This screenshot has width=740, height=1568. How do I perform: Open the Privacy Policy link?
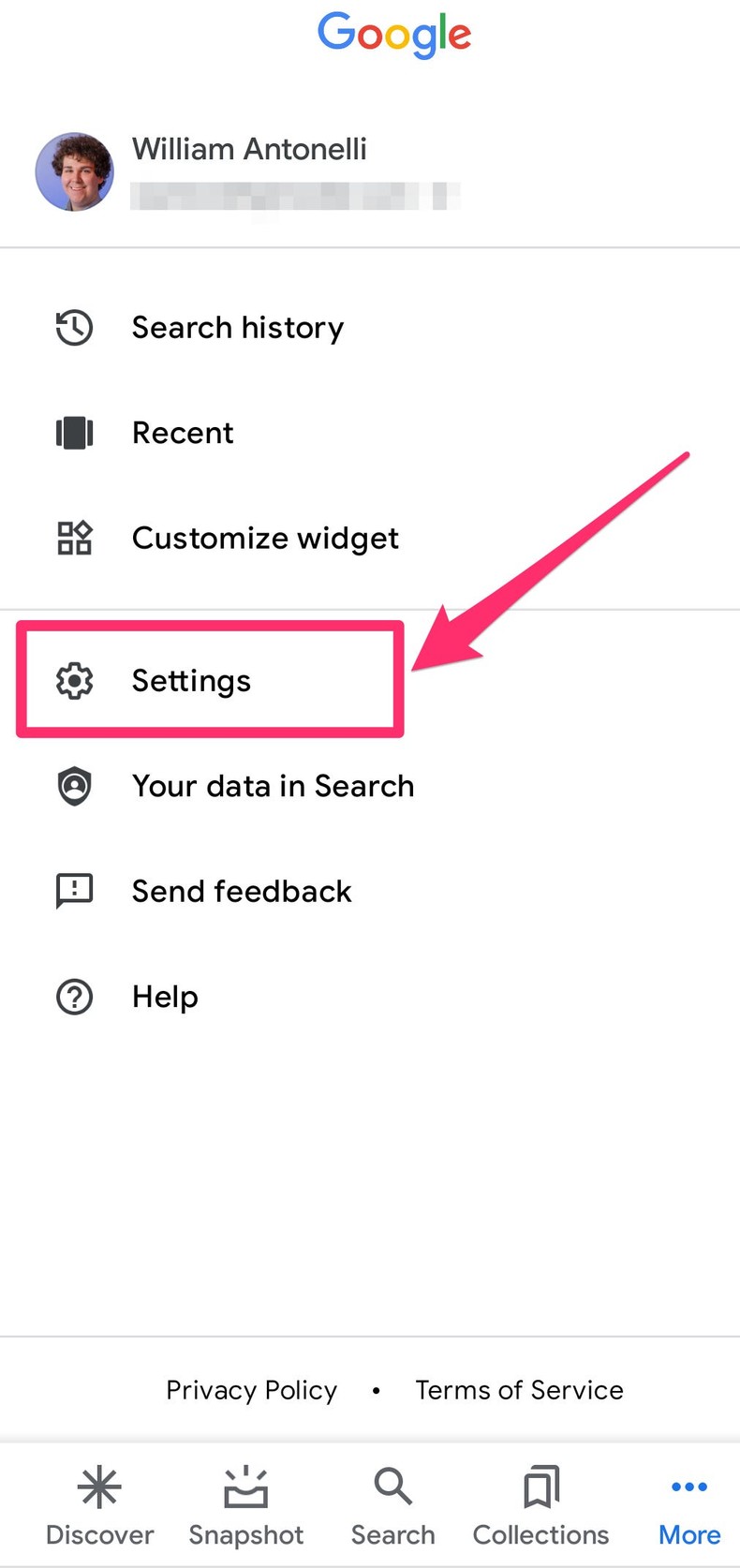pyautogui.click(x=251, y=1390)
